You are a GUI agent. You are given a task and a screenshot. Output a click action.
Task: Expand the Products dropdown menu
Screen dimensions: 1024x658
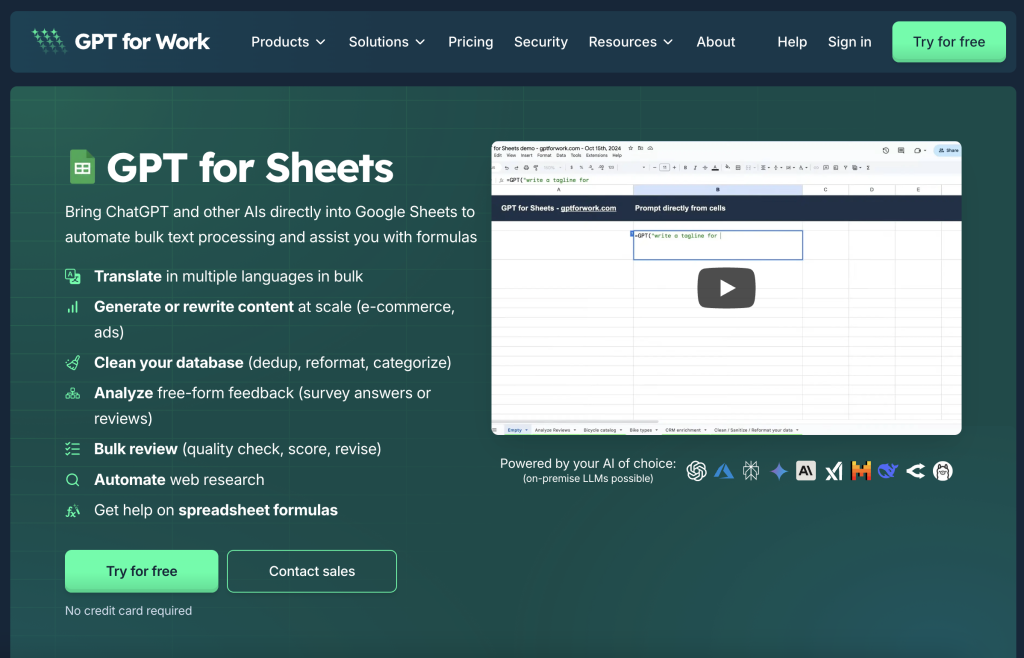tap(288, 42)
